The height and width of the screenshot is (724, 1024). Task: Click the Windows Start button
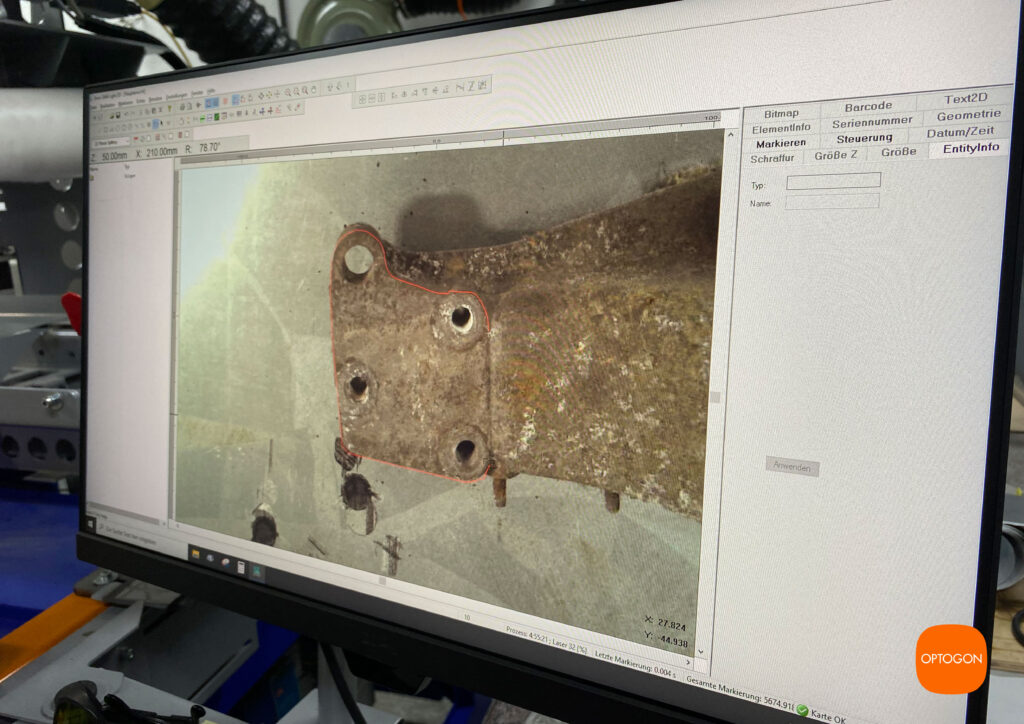coord(91,522)
